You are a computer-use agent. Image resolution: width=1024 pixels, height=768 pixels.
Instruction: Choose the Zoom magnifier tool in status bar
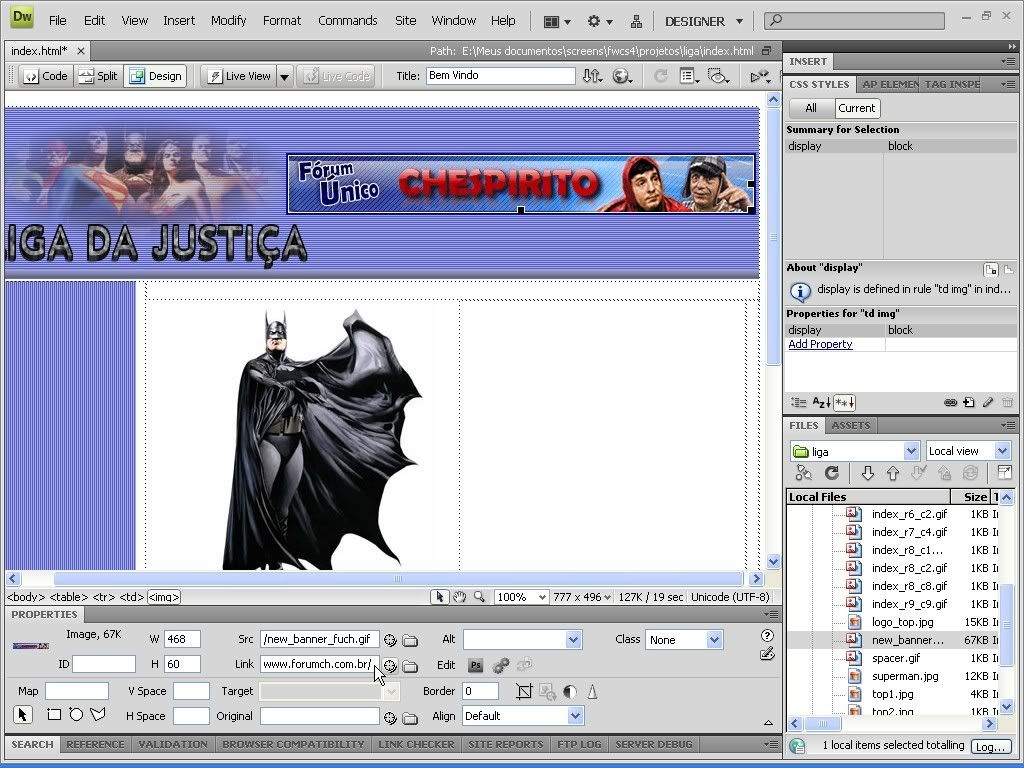click(479, 597)
